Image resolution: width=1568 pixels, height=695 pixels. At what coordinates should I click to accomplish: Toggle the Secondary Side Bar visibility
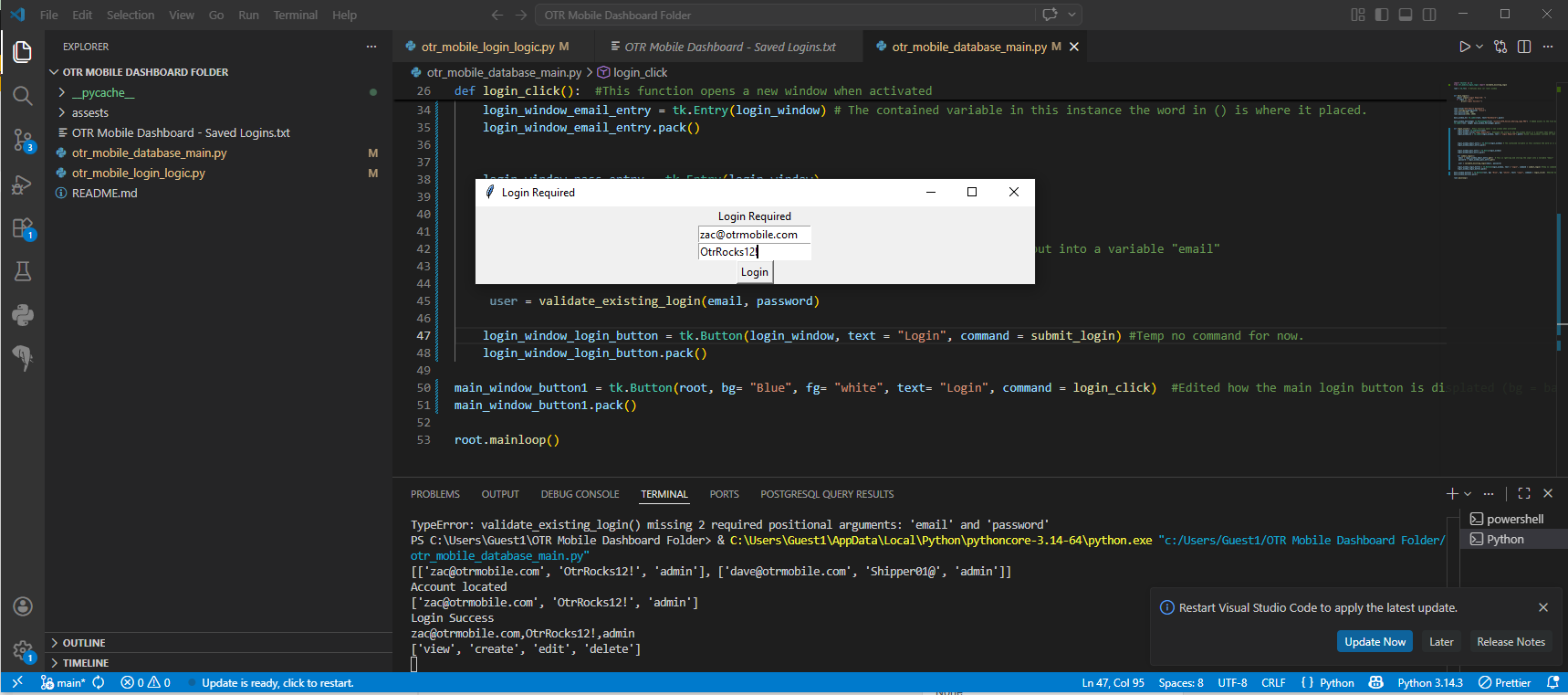pos(1429,15)
